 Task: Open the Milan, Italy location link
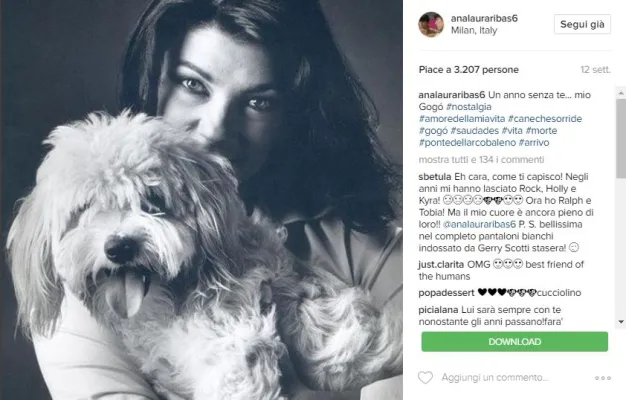click(x=474, y=31)
